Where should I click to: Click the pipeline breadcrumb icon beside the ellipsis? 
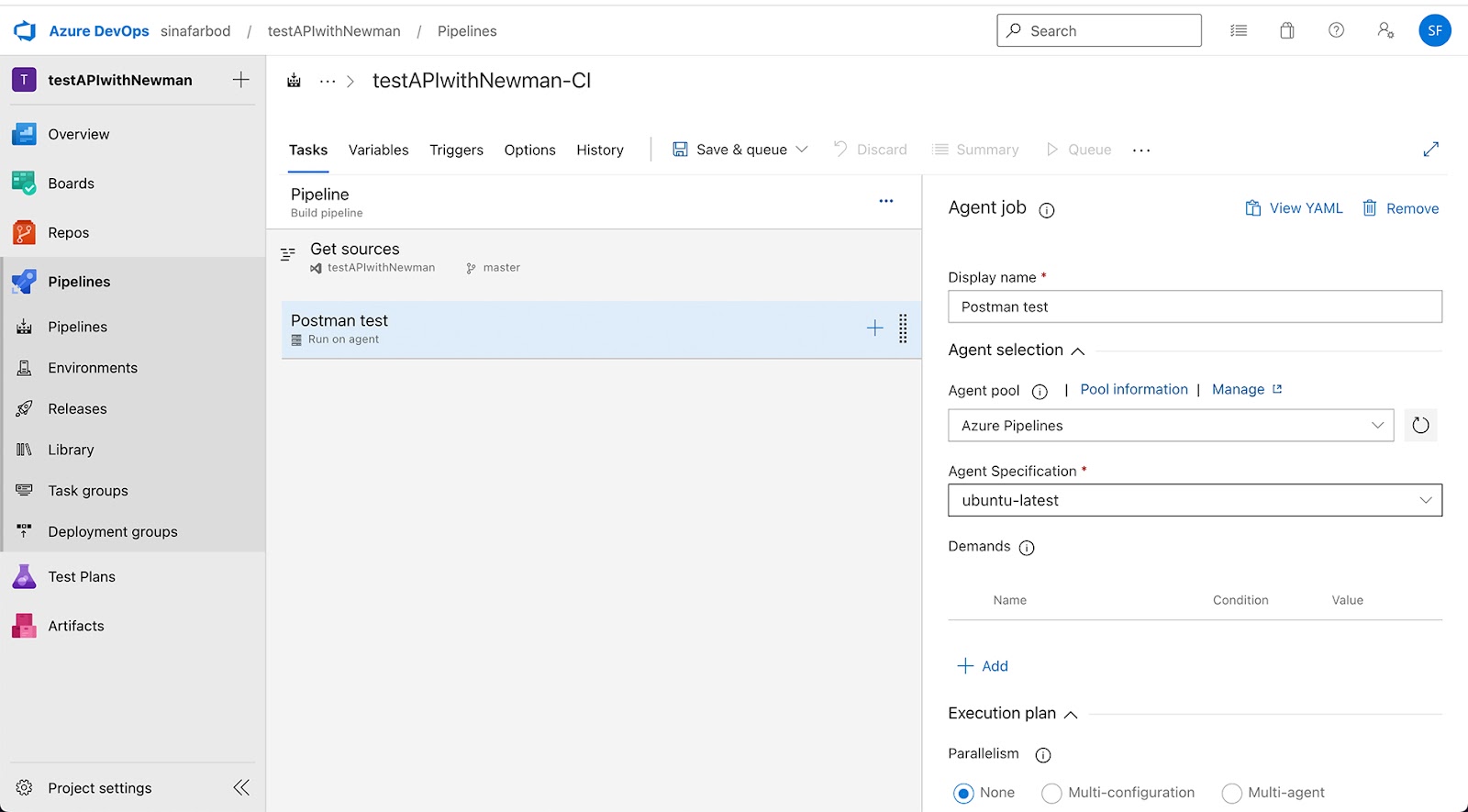click(295, 81)
